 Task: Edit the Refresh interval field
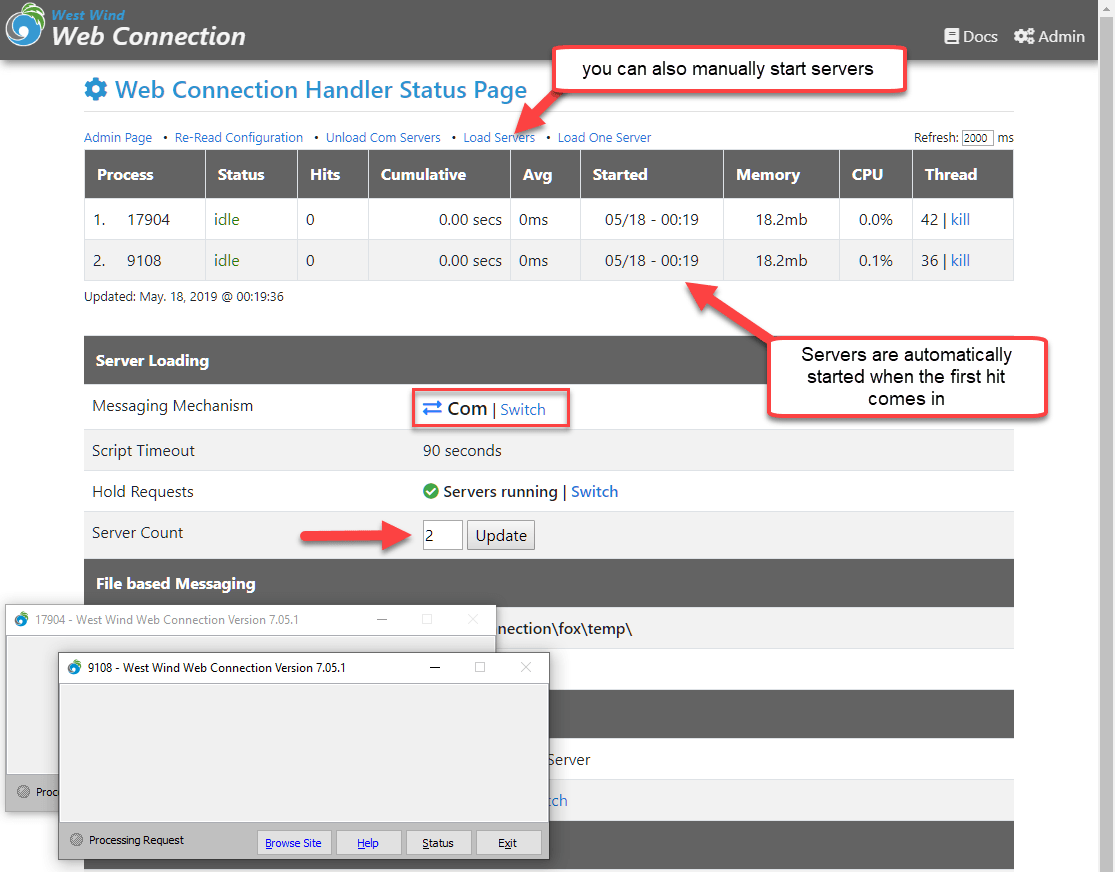(977, 138)
